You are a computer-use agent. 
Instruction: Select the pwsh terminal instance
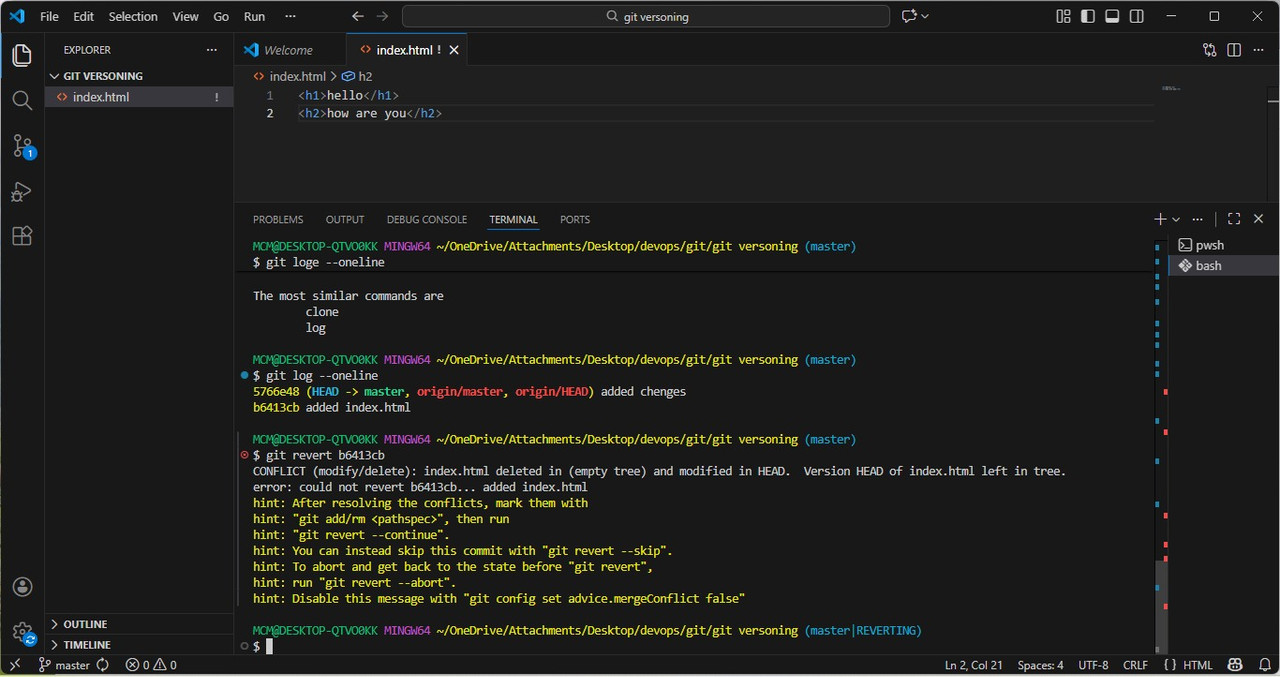pyautogui.click(x=1223, y=245)
